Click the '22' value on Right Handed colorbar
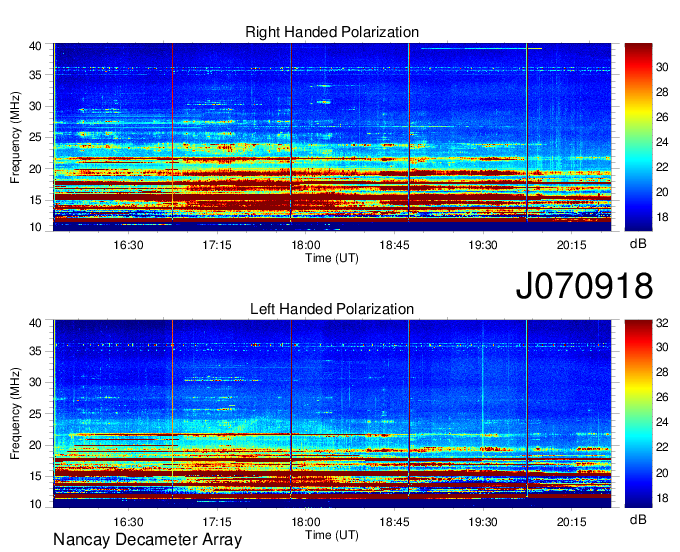 coord(662,167)
